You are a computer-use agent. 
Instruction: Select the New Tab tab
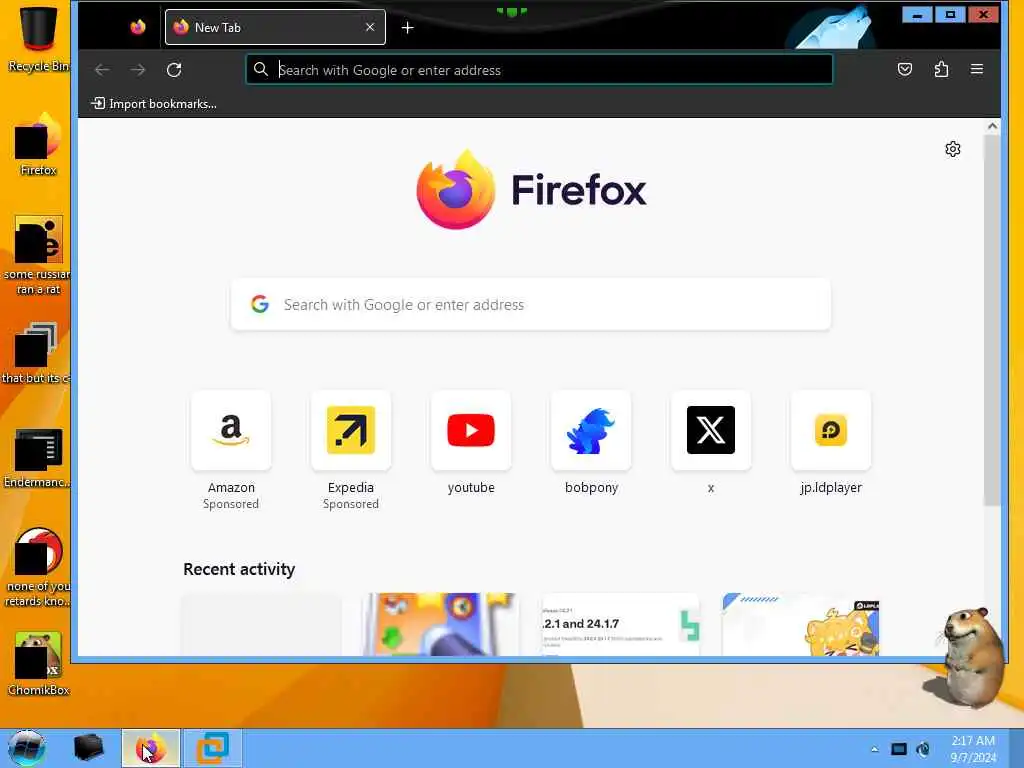click(275, 27)
